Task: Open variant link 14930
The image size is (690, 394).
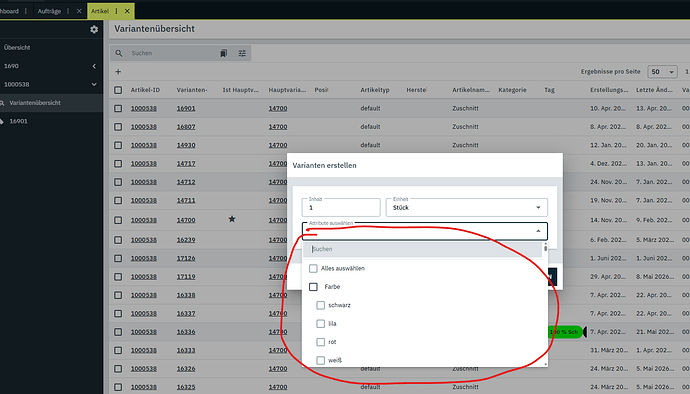Action: click(186, 145)
